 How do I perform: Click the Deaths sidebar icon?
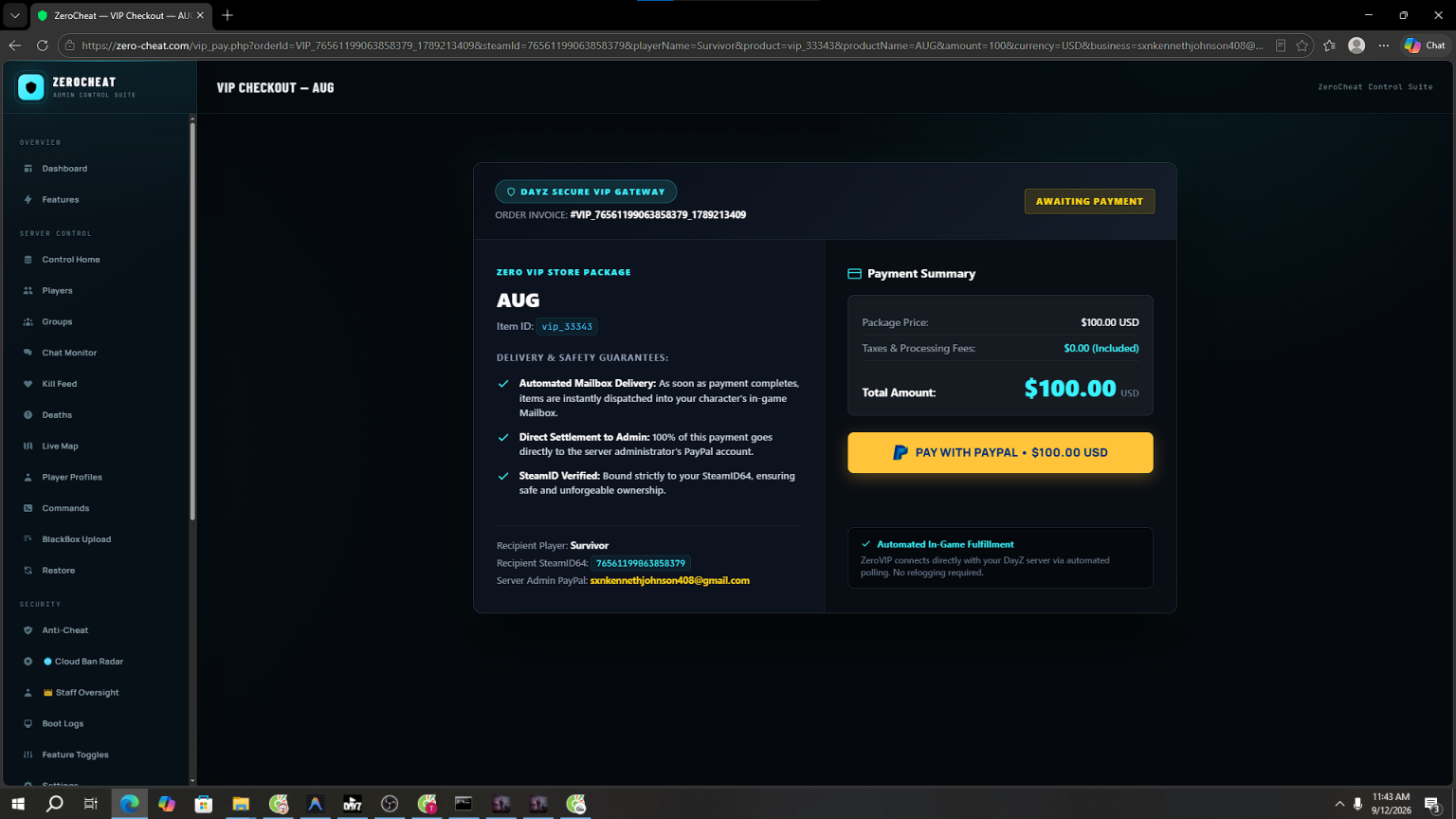click(x=27, y=415)
